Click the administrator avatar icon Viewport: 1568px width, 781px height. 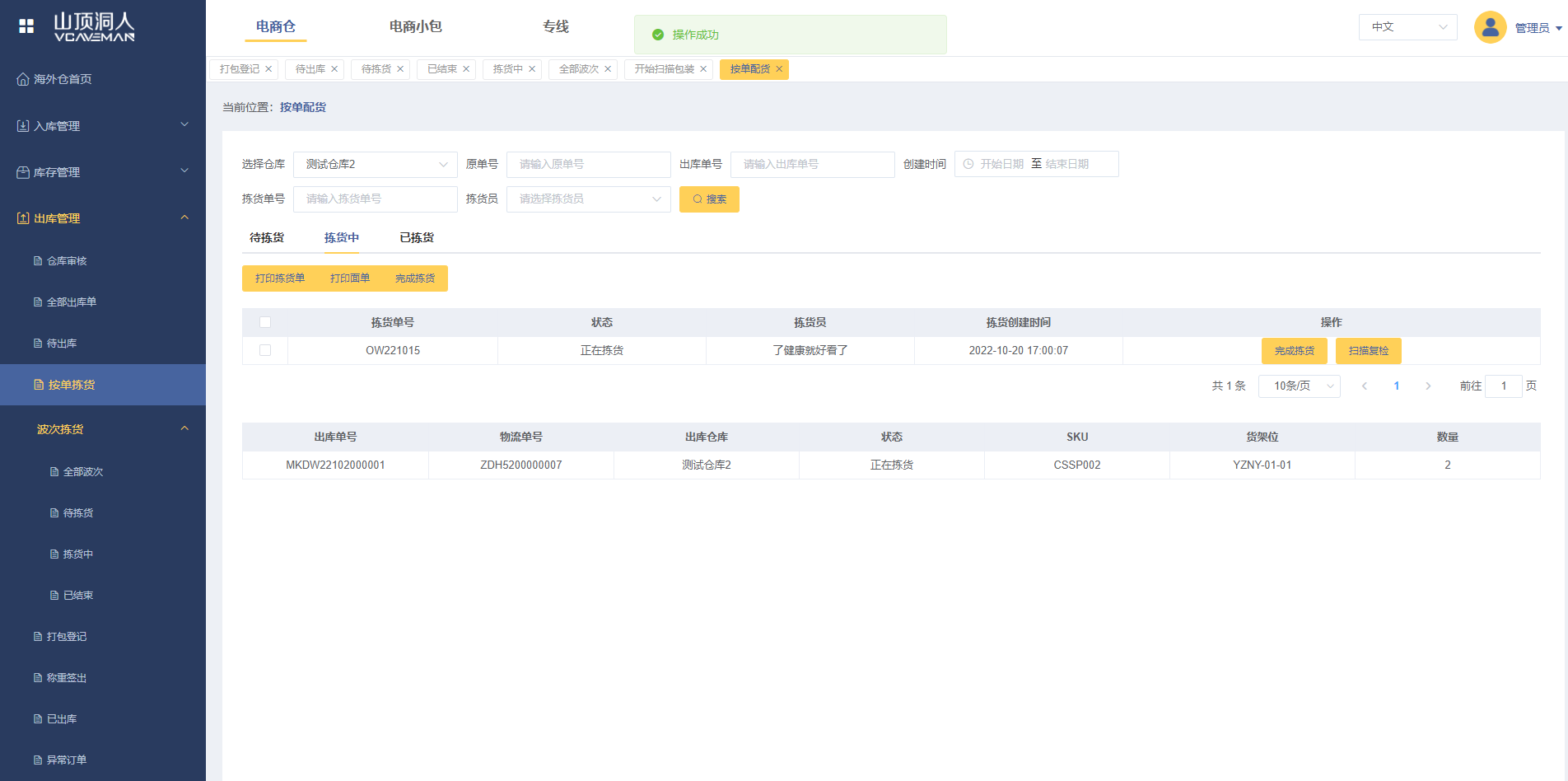[1490, 27]
